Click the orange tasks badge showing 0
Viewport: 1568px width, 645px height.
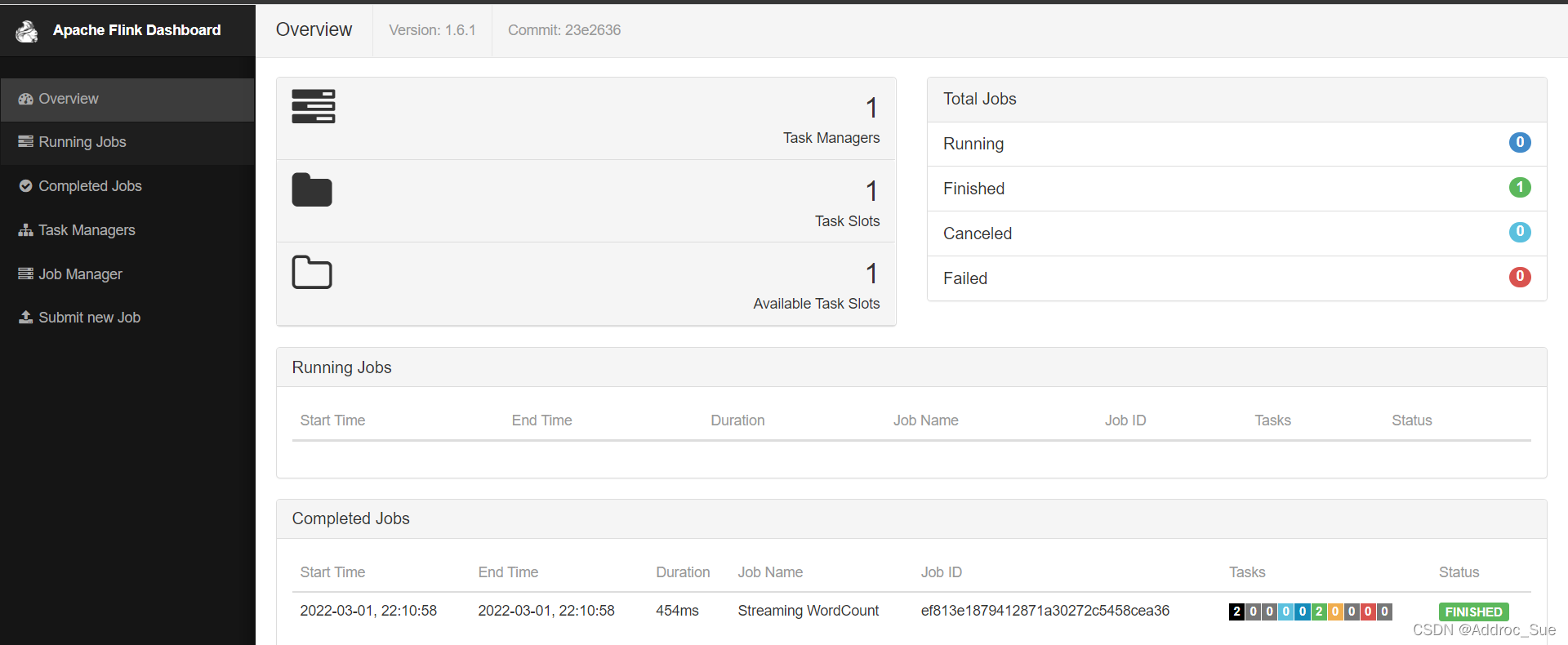point(1335,612)
